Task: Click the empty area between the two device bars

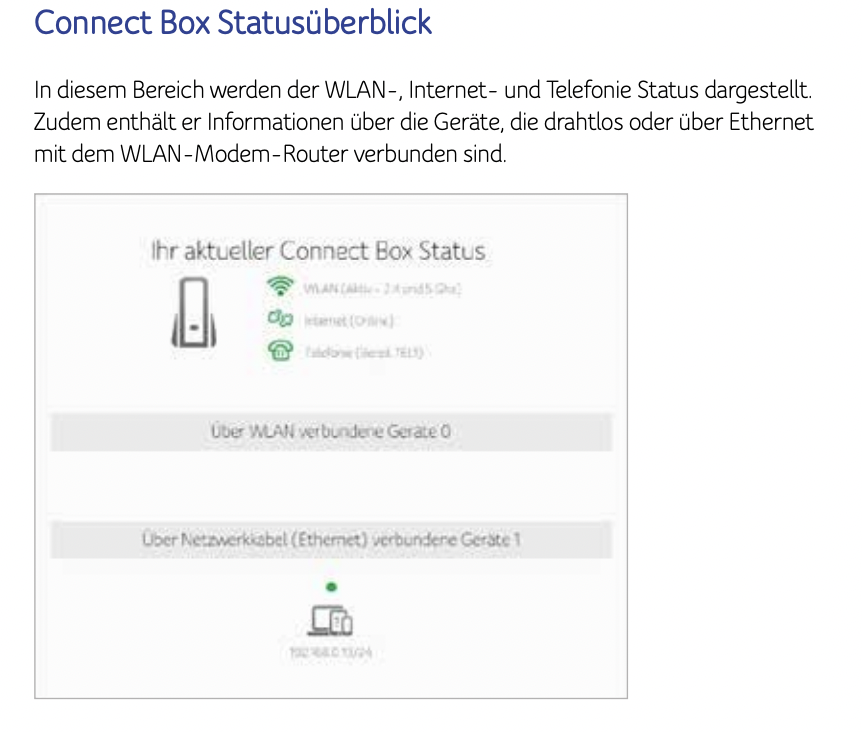Action: 331,486
